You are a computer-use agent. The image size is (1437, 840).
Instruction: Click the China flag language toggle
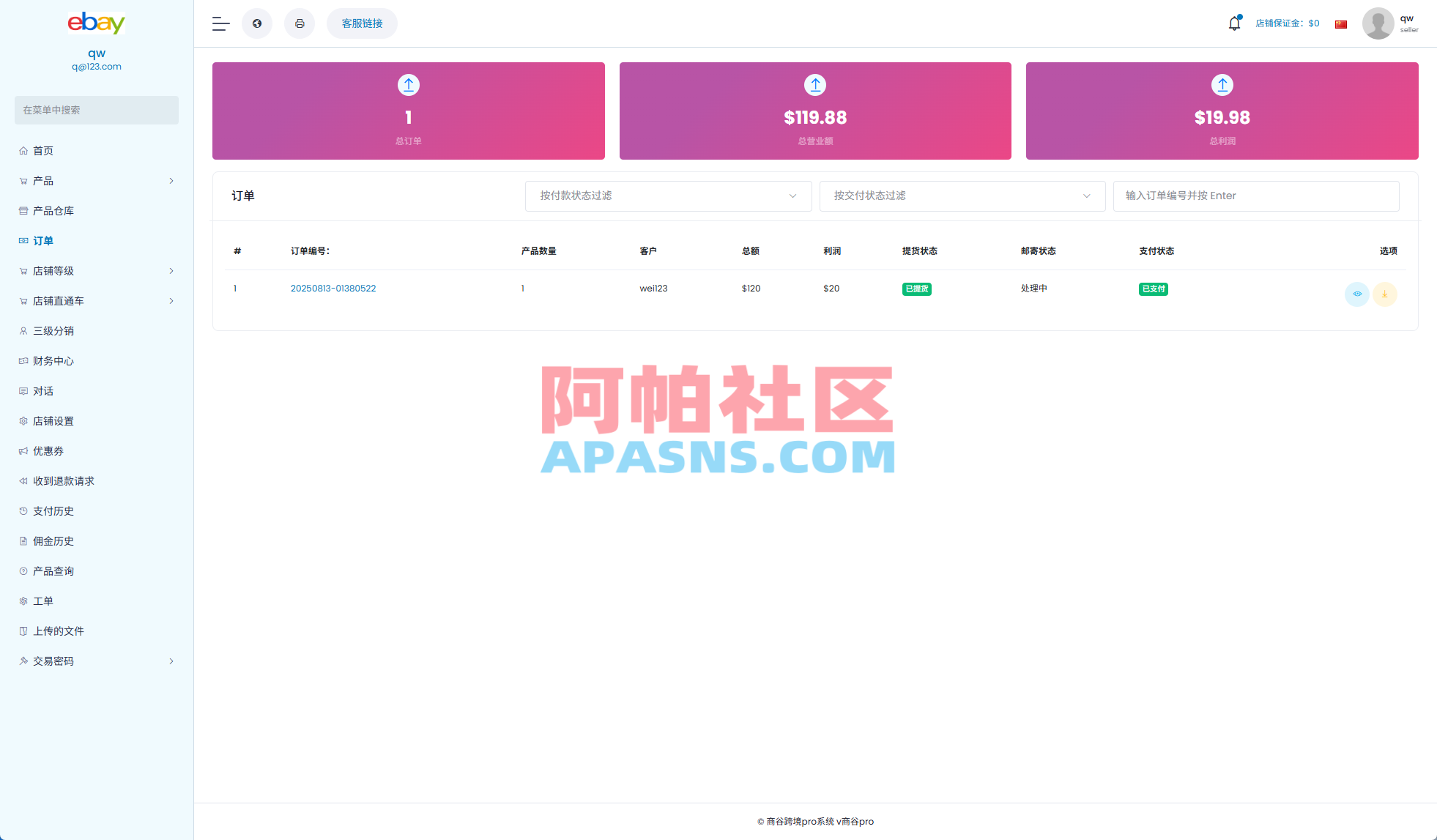1340,23
